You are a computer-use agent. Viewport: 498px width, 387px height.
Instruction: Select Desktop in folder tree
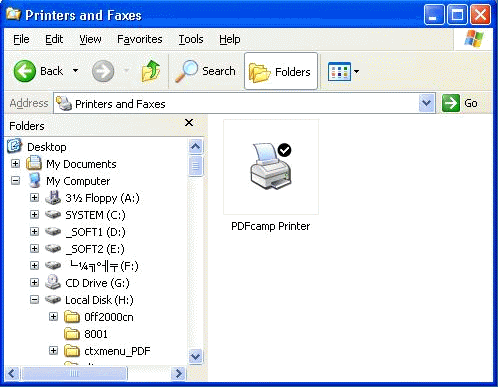[x=47, y=147]
